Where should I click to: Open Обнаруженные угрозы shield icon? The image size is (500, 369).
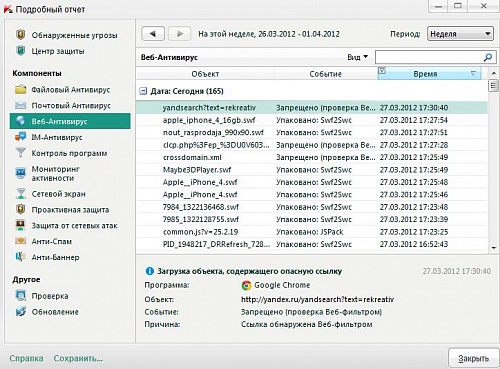click(21, 35)
